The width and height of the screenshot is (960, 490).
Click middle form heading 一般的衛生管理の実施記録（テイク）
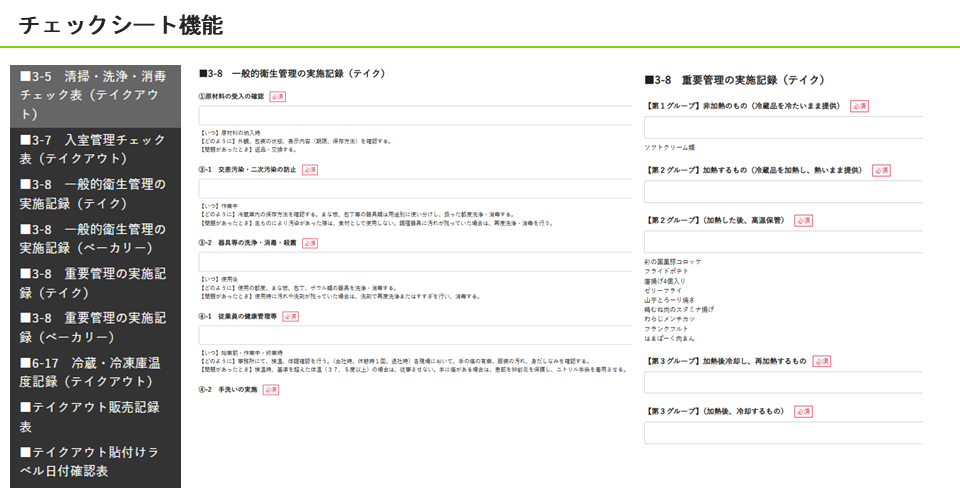click(293, 74)
